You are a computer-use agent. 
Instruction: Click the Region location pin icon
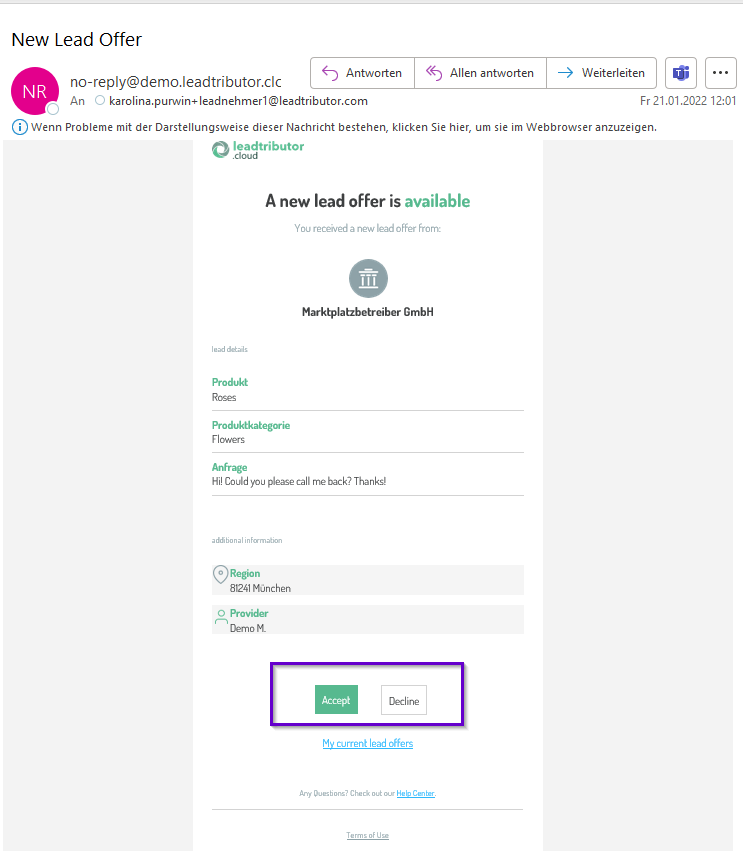[220, 575]
